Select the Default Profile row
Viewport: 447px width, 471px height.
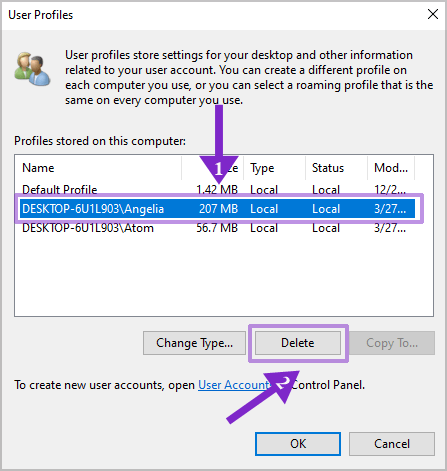click(x=218, y=190)
